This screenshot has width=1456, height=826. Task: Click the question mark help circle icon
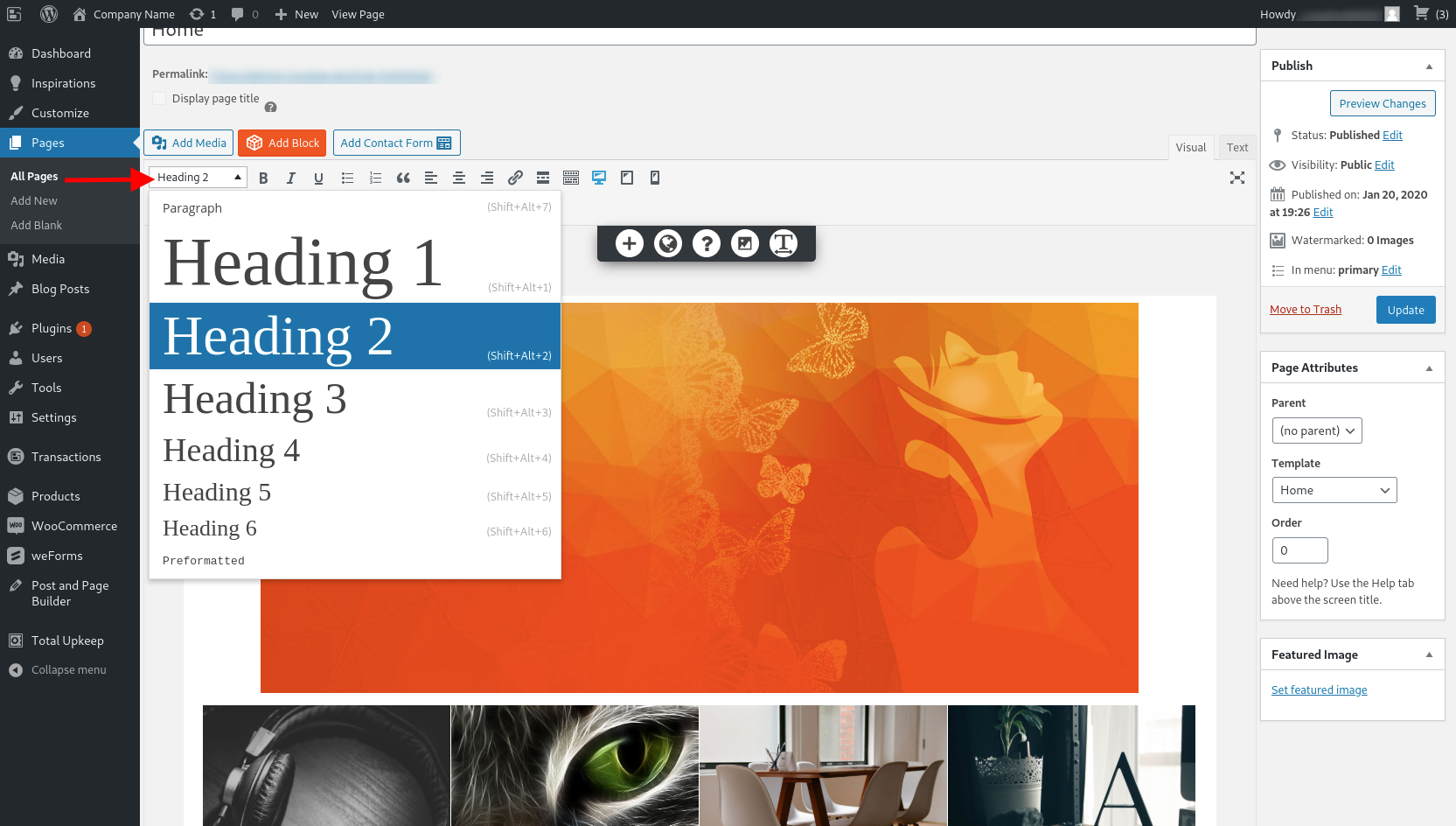(x=706, y=243)
